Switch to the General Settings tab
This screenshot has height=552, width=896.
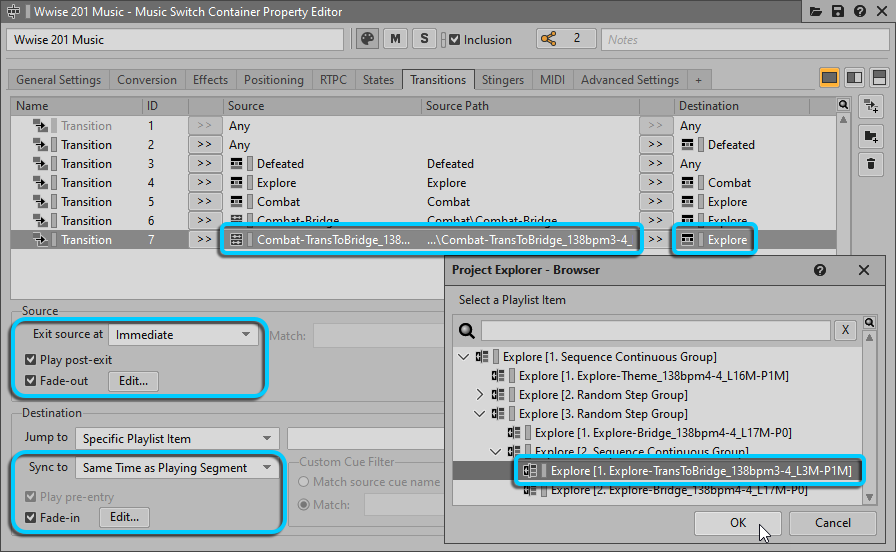coord(58,80)
